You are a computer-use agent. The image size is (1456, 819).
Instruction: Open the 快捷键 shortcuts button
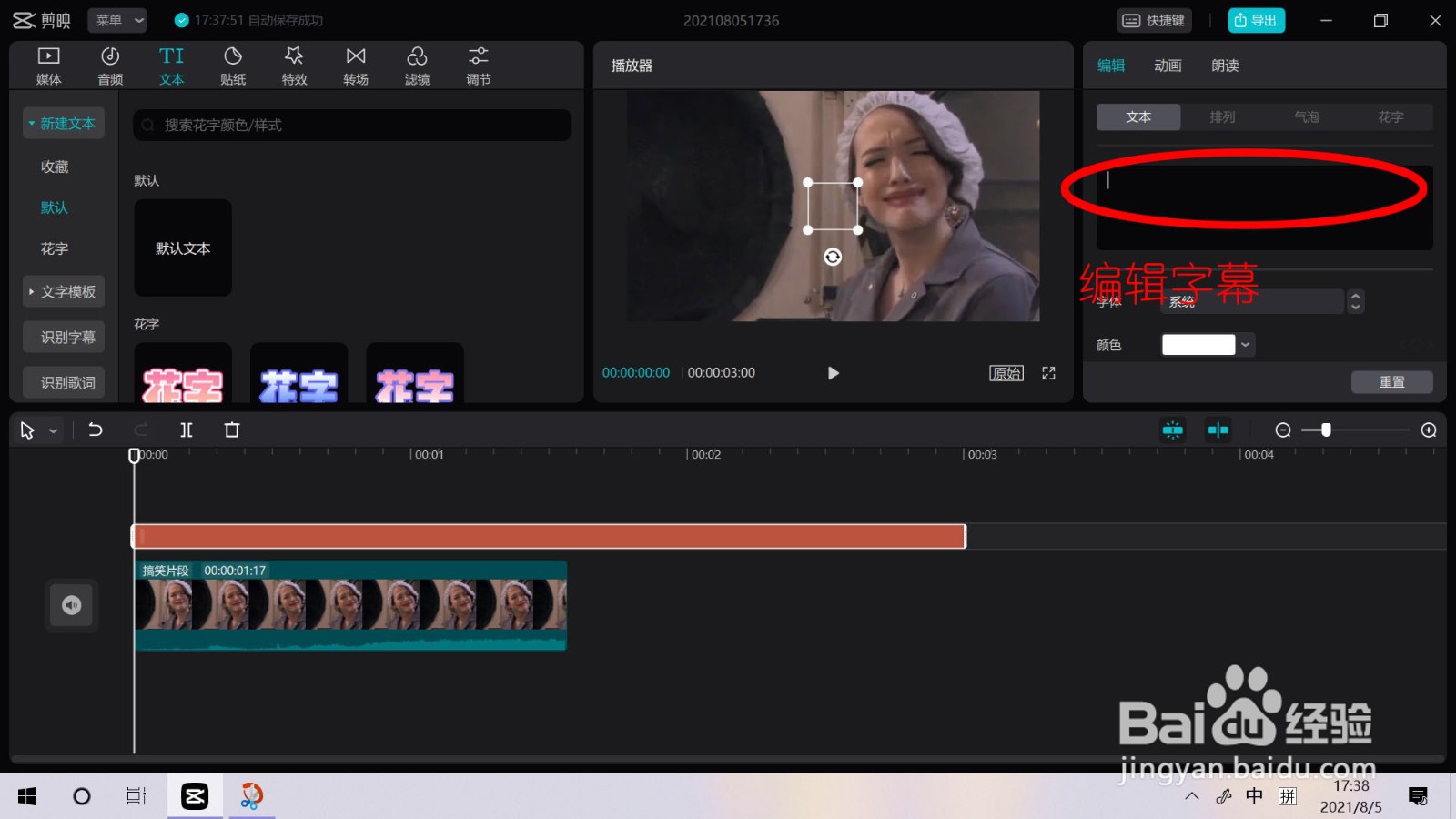tap(1154, 20)
